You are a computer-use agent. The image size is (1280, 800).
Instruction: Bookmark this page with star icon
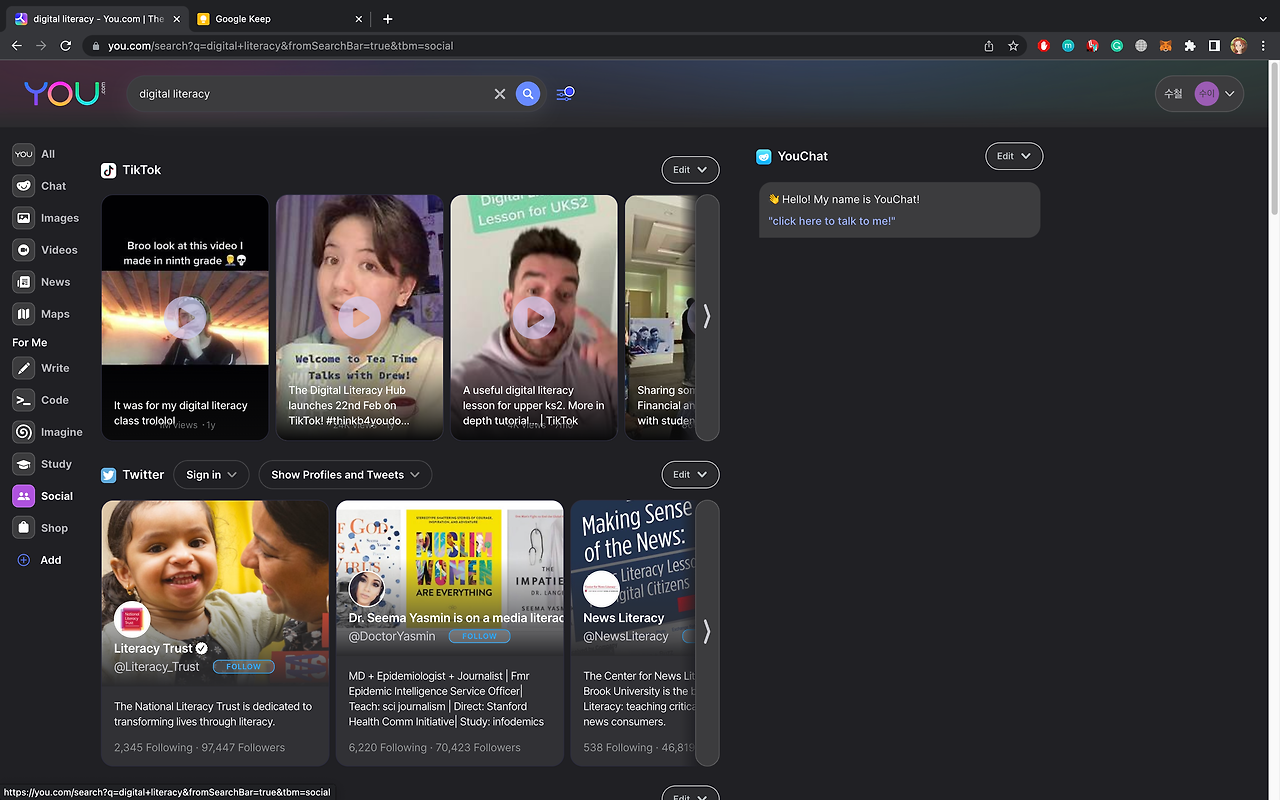pyautogui.click(x=1013, y=46)
